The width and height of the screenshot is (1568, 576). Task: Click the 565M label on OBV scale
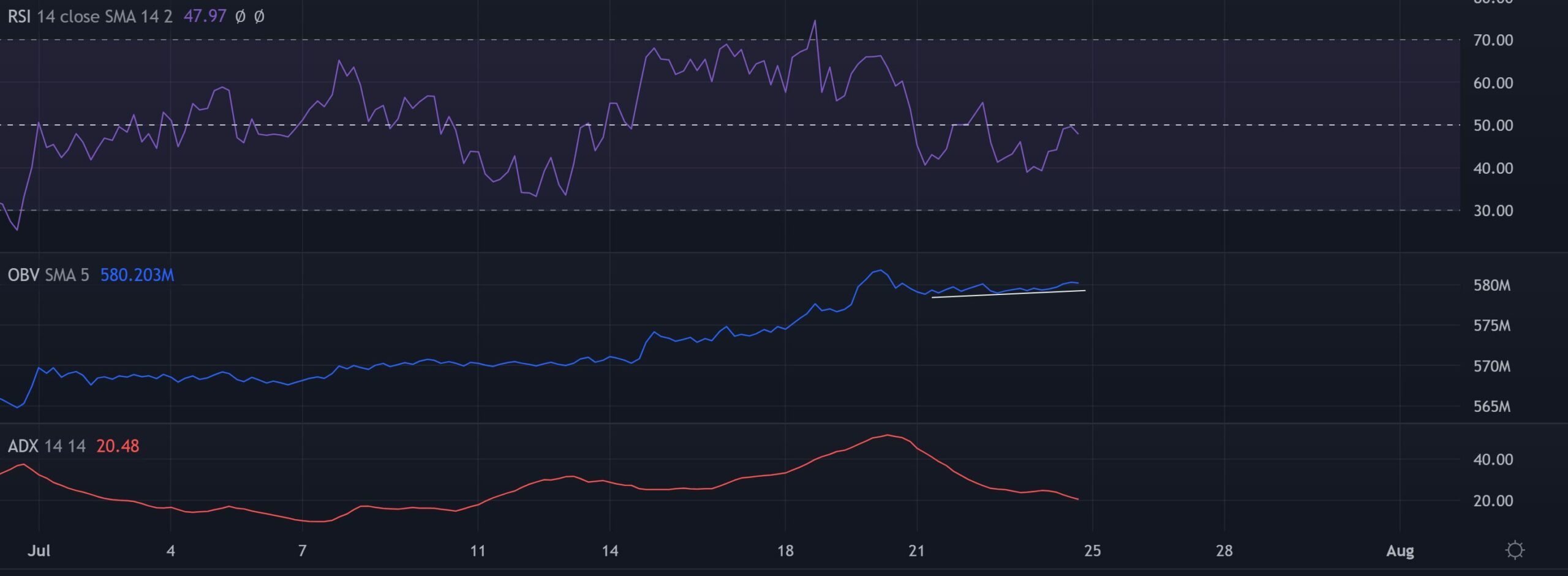[x=1491, y=406]
